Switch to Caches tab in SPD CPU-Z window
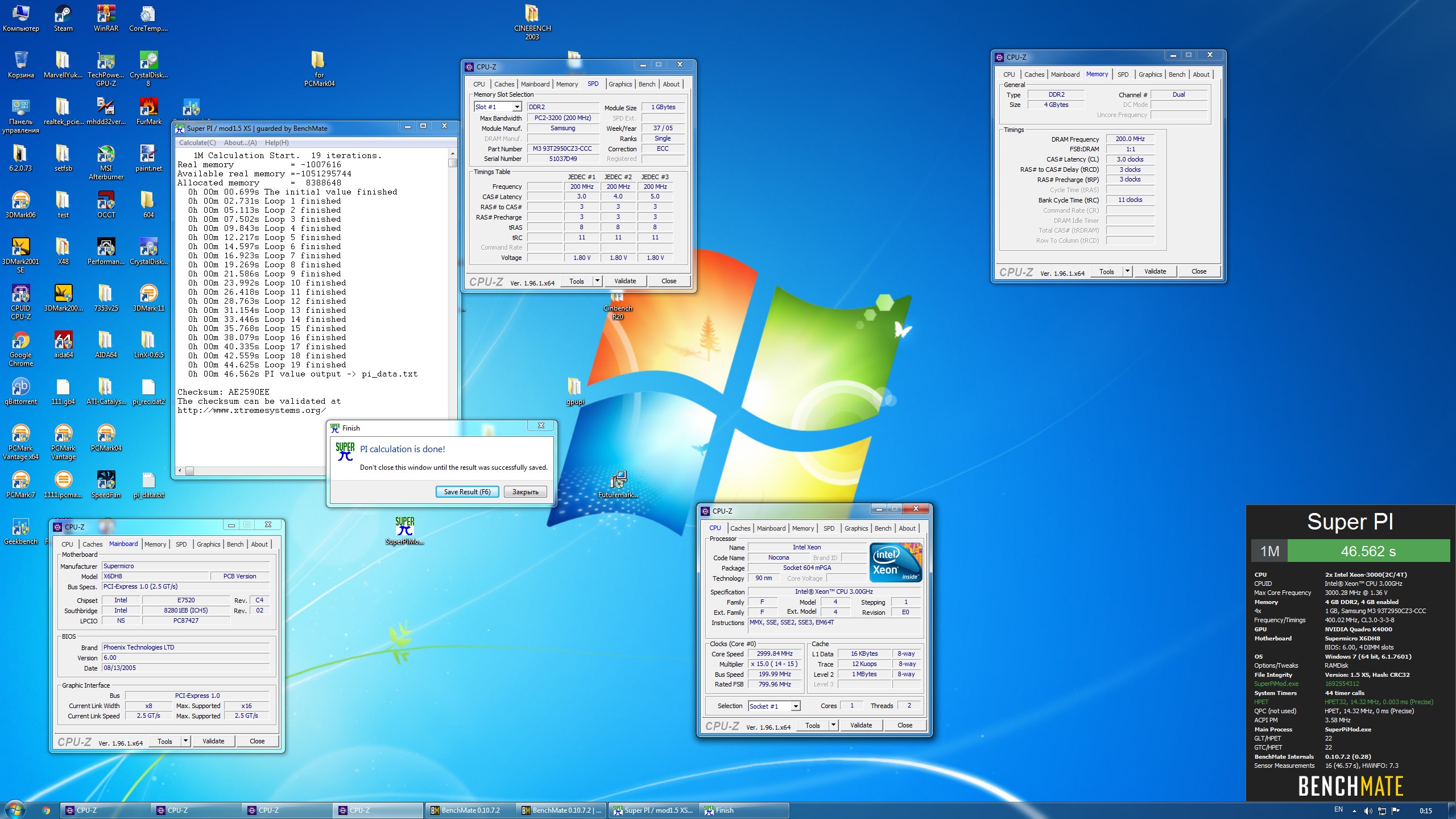Image resolution: width=1456 pixels, height=819 pixels. (x=504, y=84)
